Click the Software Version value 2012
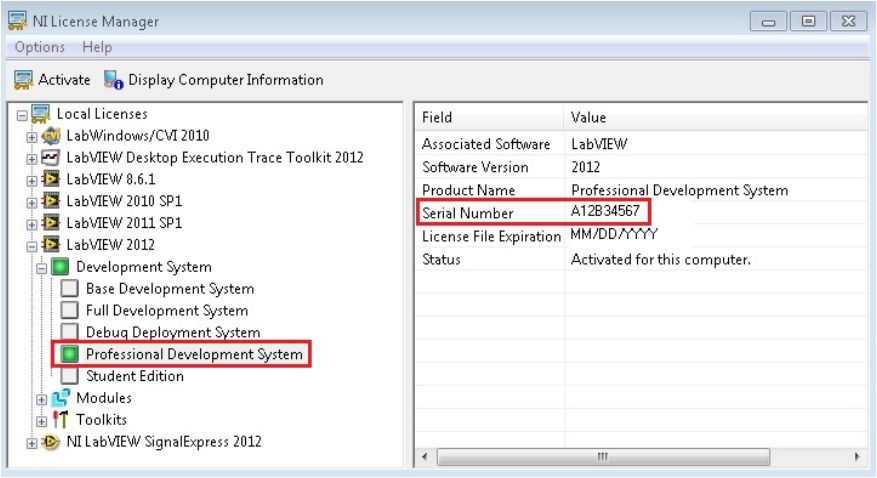The height and width of the screenshot is (478, 877). coord(586,167)
